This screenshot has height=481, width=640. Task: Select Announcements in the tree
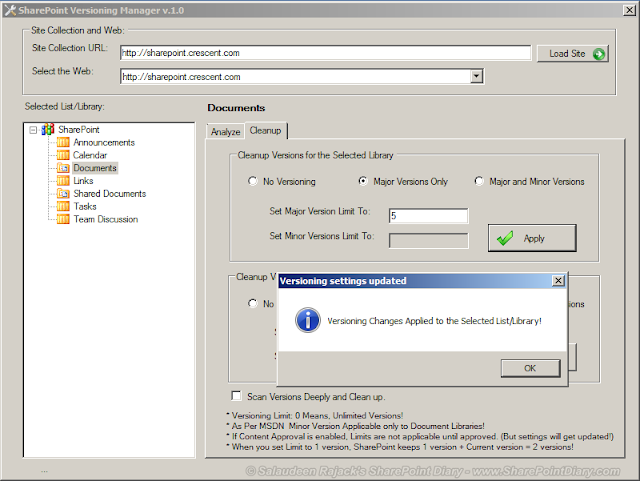pyautogui.click(x=104, y=143)
